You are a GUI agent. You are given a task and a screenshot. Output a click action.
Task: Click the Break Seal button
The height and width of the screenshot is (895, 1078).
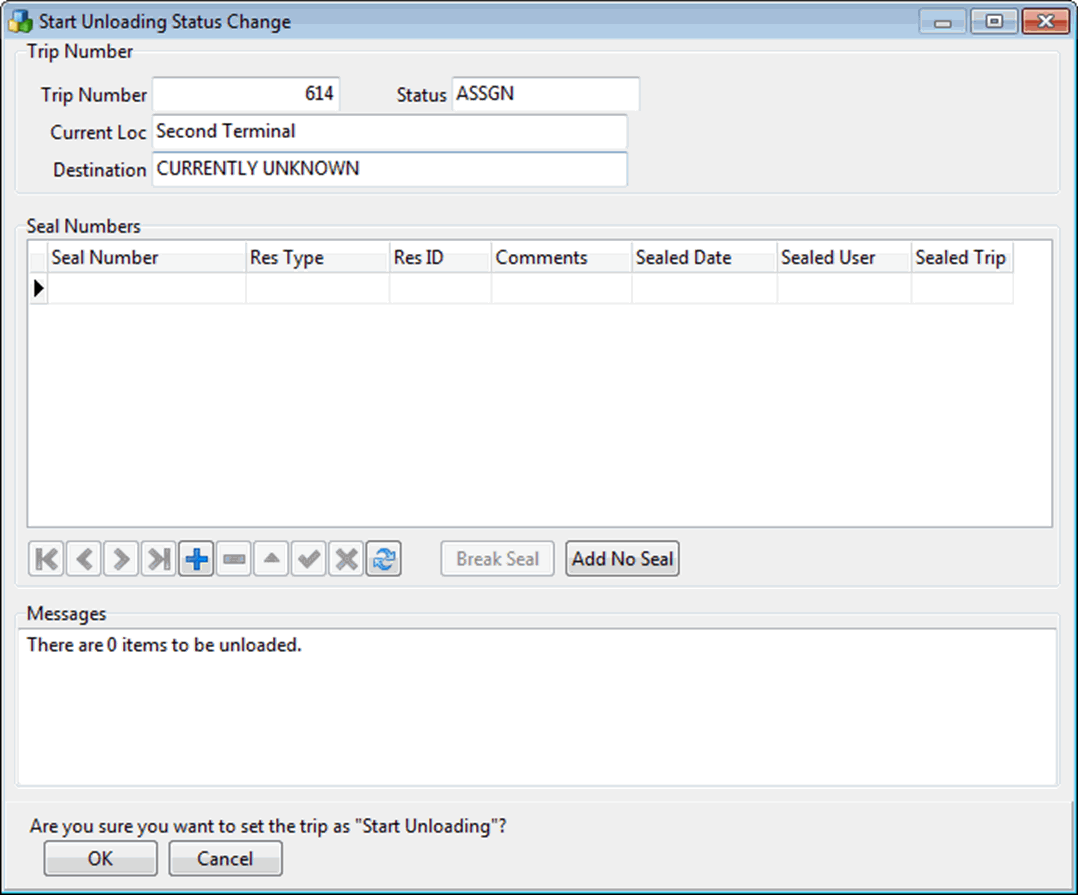click(497, 558)
